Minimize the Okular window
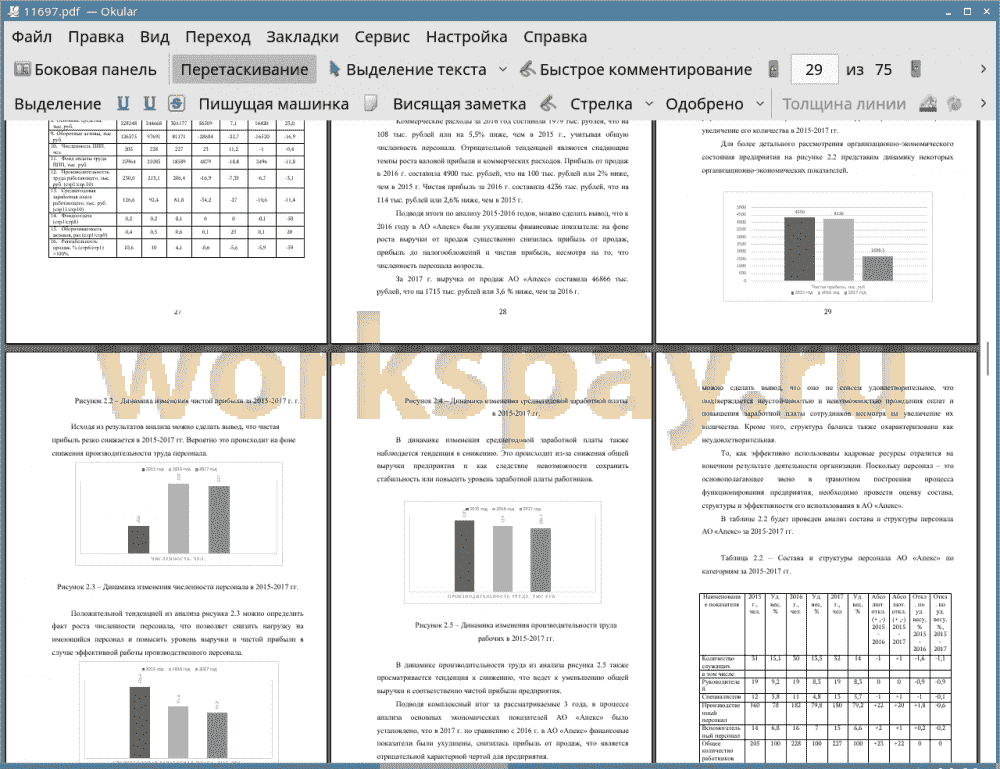The width and height of the screenshot is (1000, 769). click(949, 11)
